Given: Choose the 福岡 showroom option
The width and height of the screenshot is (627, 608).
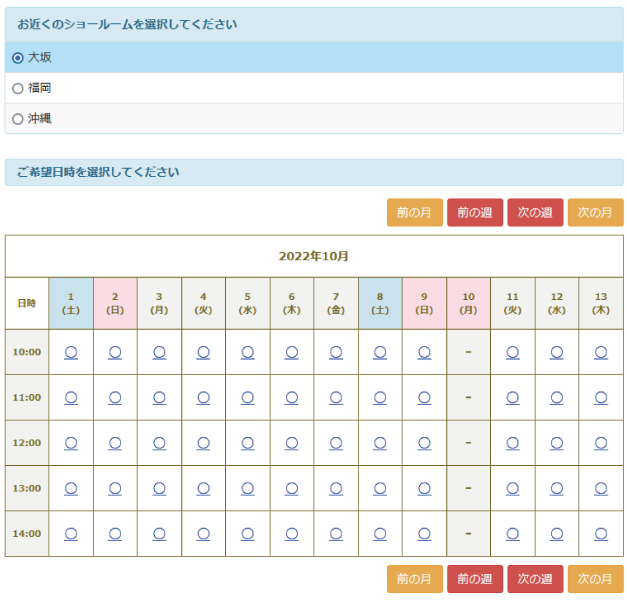Looking at the screenshot, I should tap(18, 88).
